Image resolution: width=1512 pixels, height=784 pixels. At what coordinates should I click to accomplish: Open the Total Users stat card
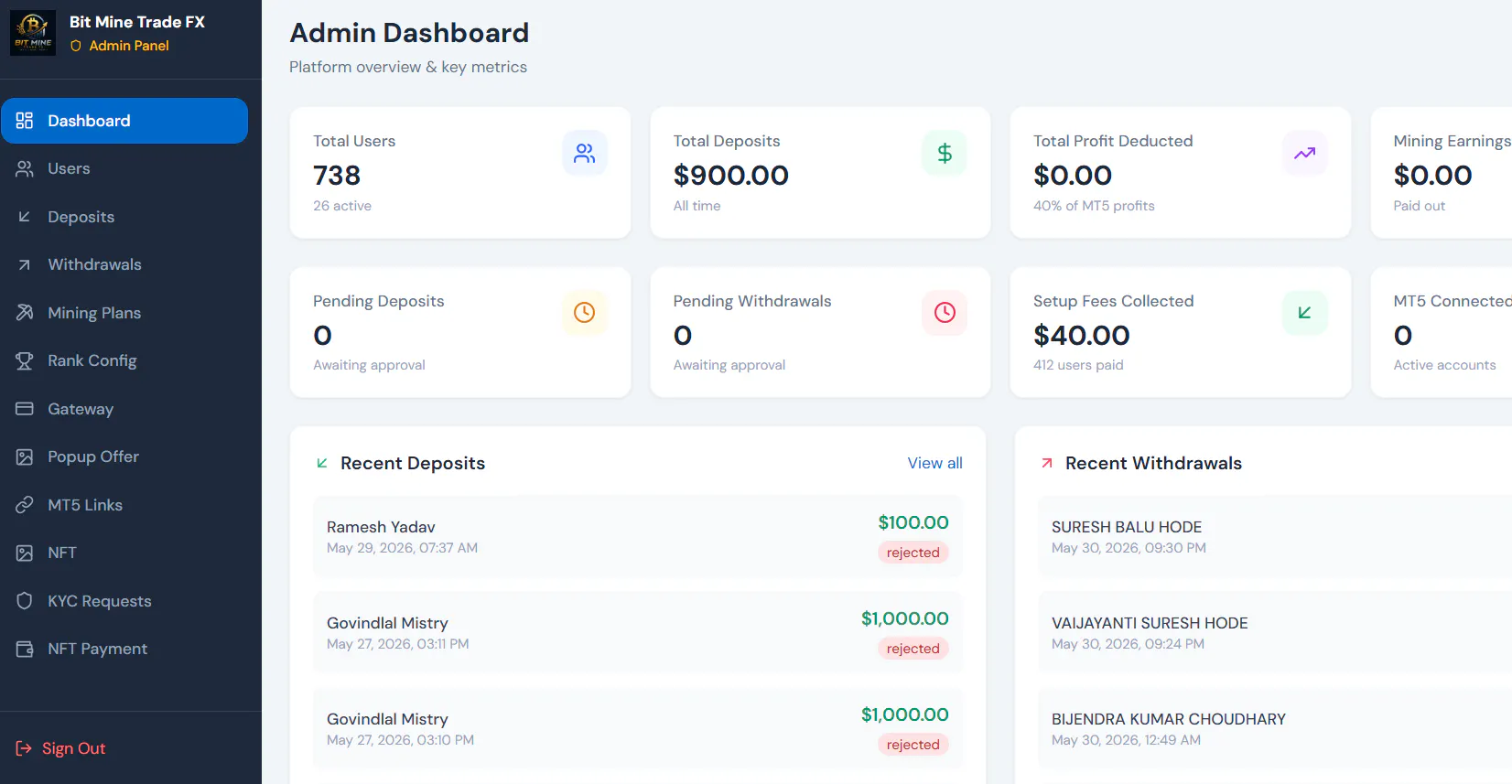[x=460, y=173]
